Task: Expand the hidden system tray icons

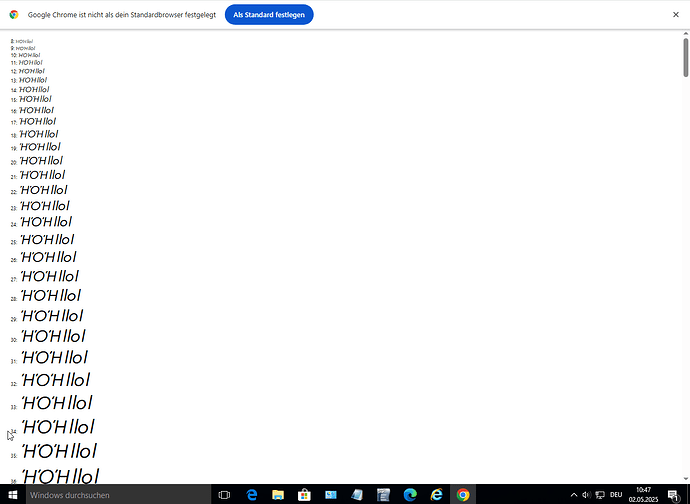Action: [574, 495]
